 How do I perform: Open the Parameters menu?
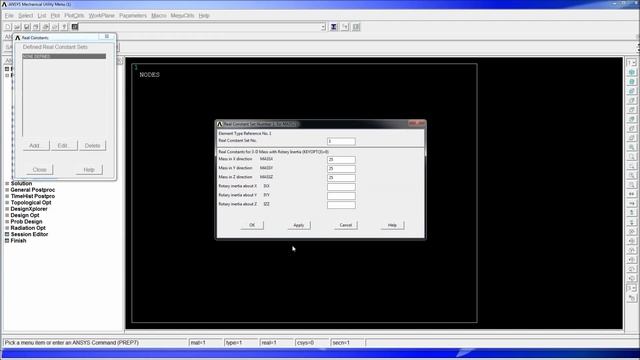133,16
